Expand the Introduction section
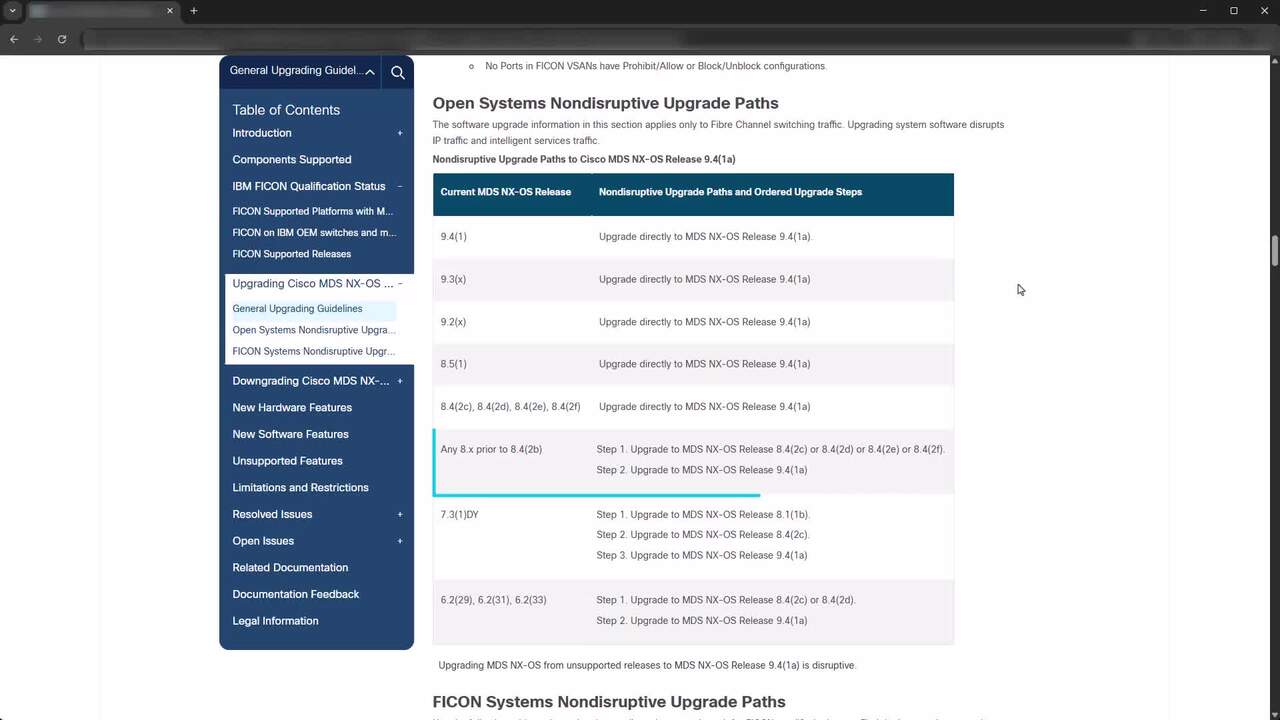 pos(400,133)
